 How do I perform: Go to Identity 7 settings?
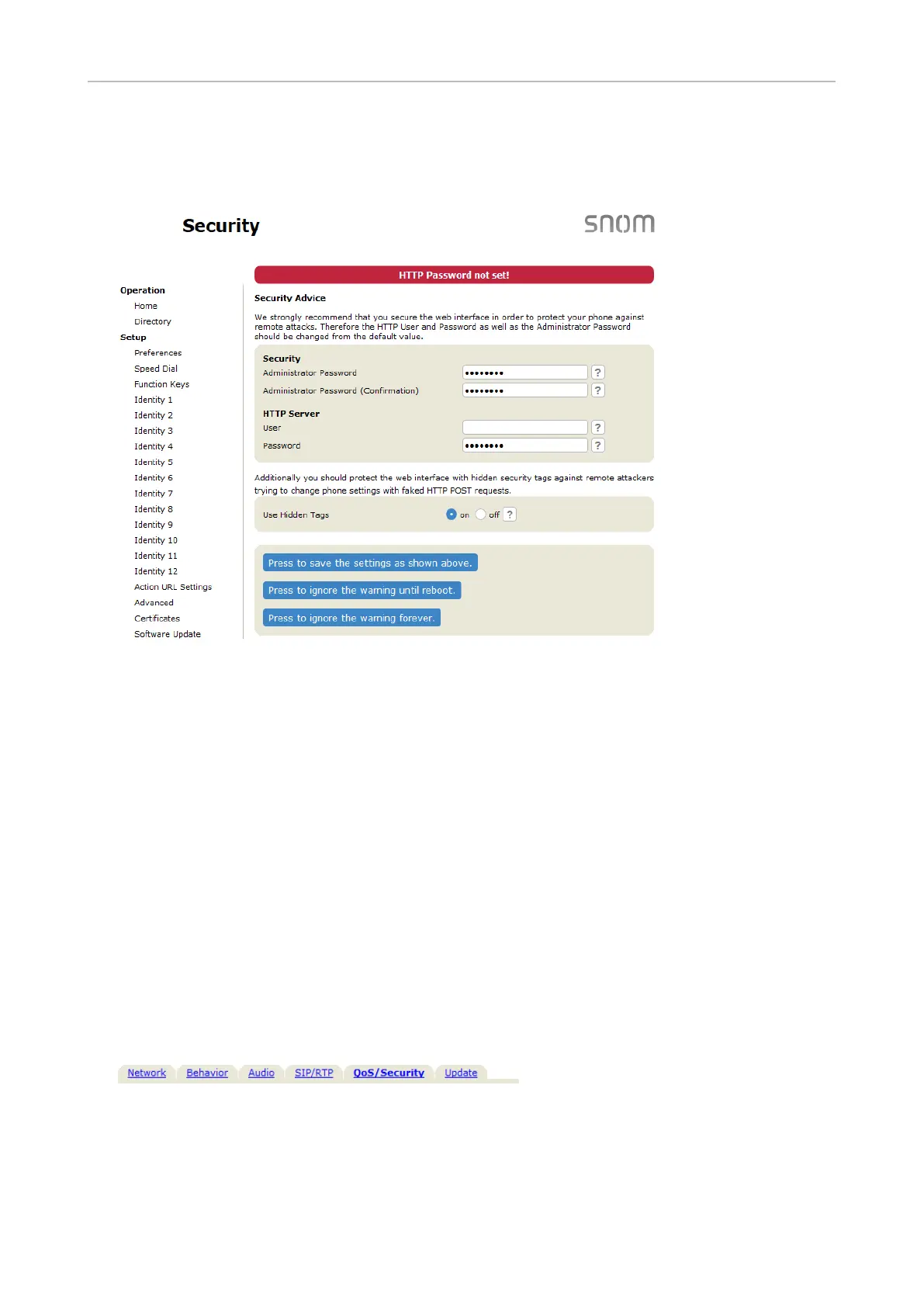[154, 494]
